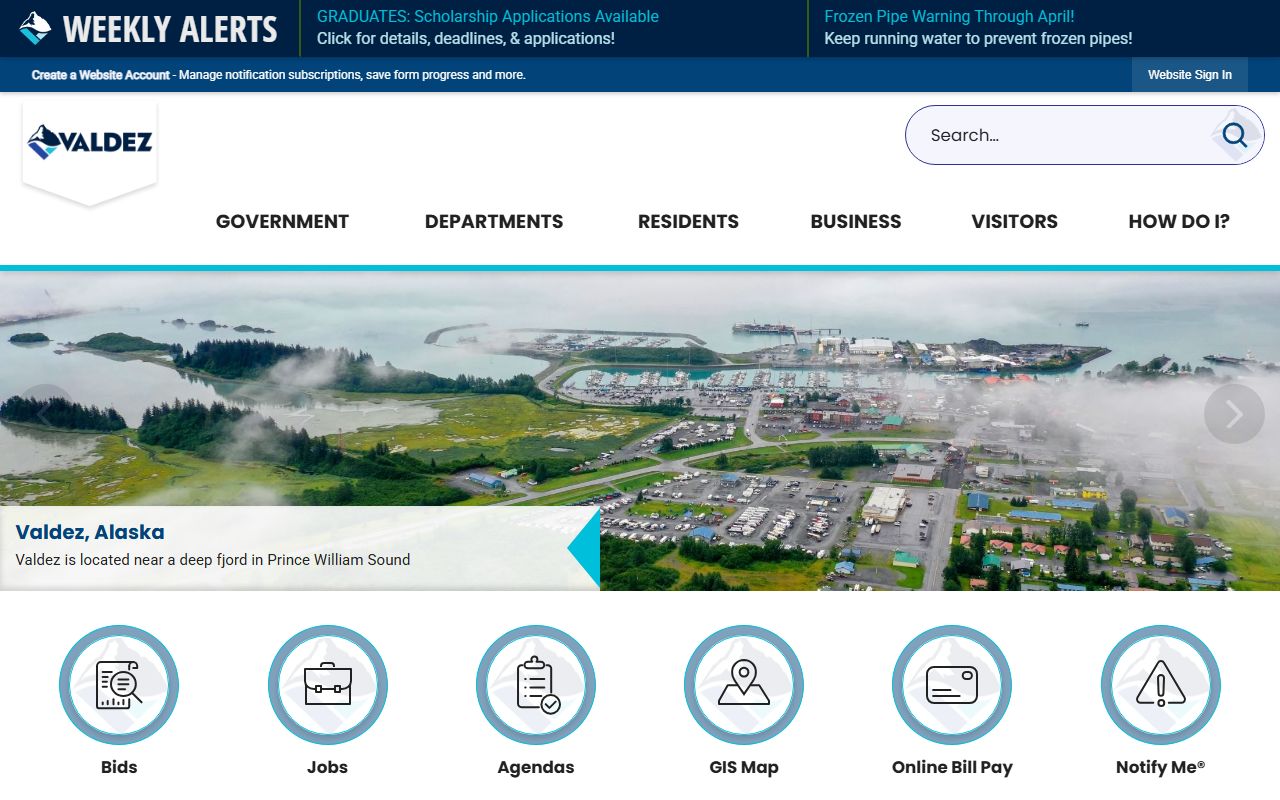Open the Agendas clipboard icon
Image resolution: width=1280 pixels, height=800 pixels.
(536, 685)
